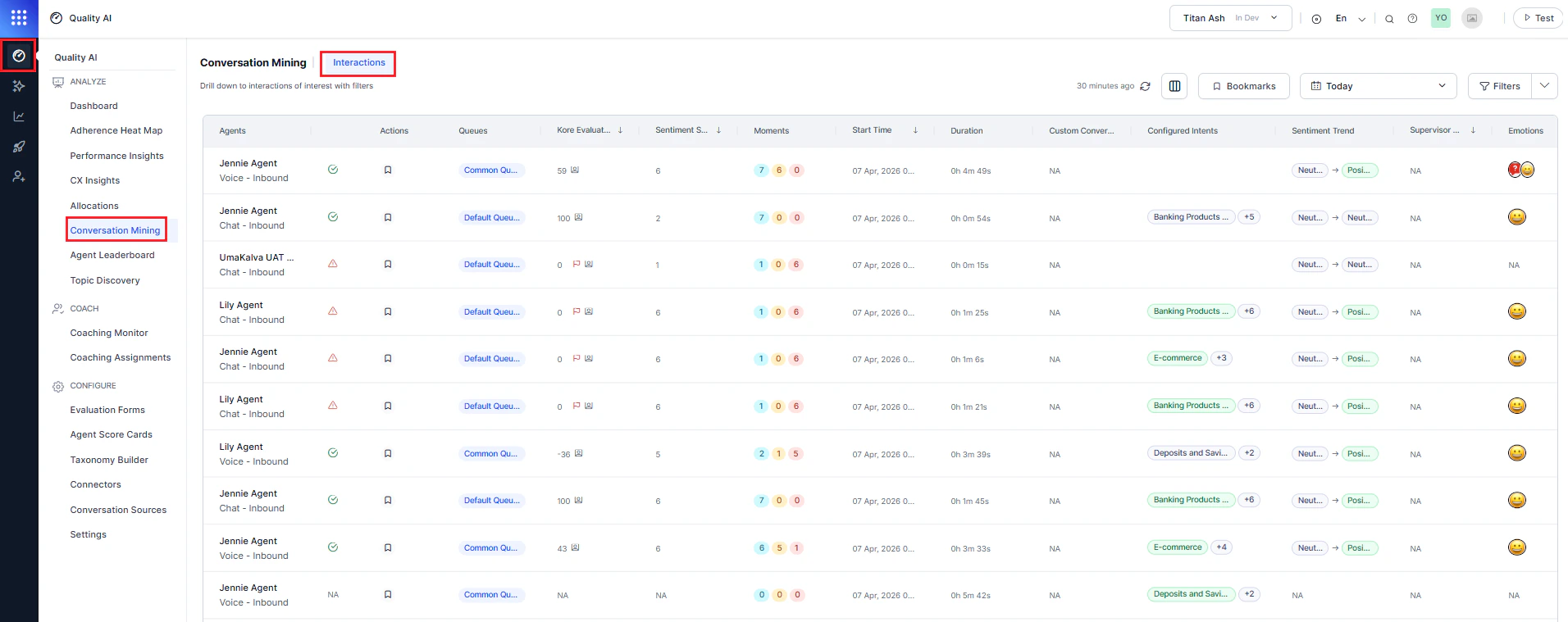
Task: Click green check status for Jennie Agent 0m 54s
Action: pos(333,217)
